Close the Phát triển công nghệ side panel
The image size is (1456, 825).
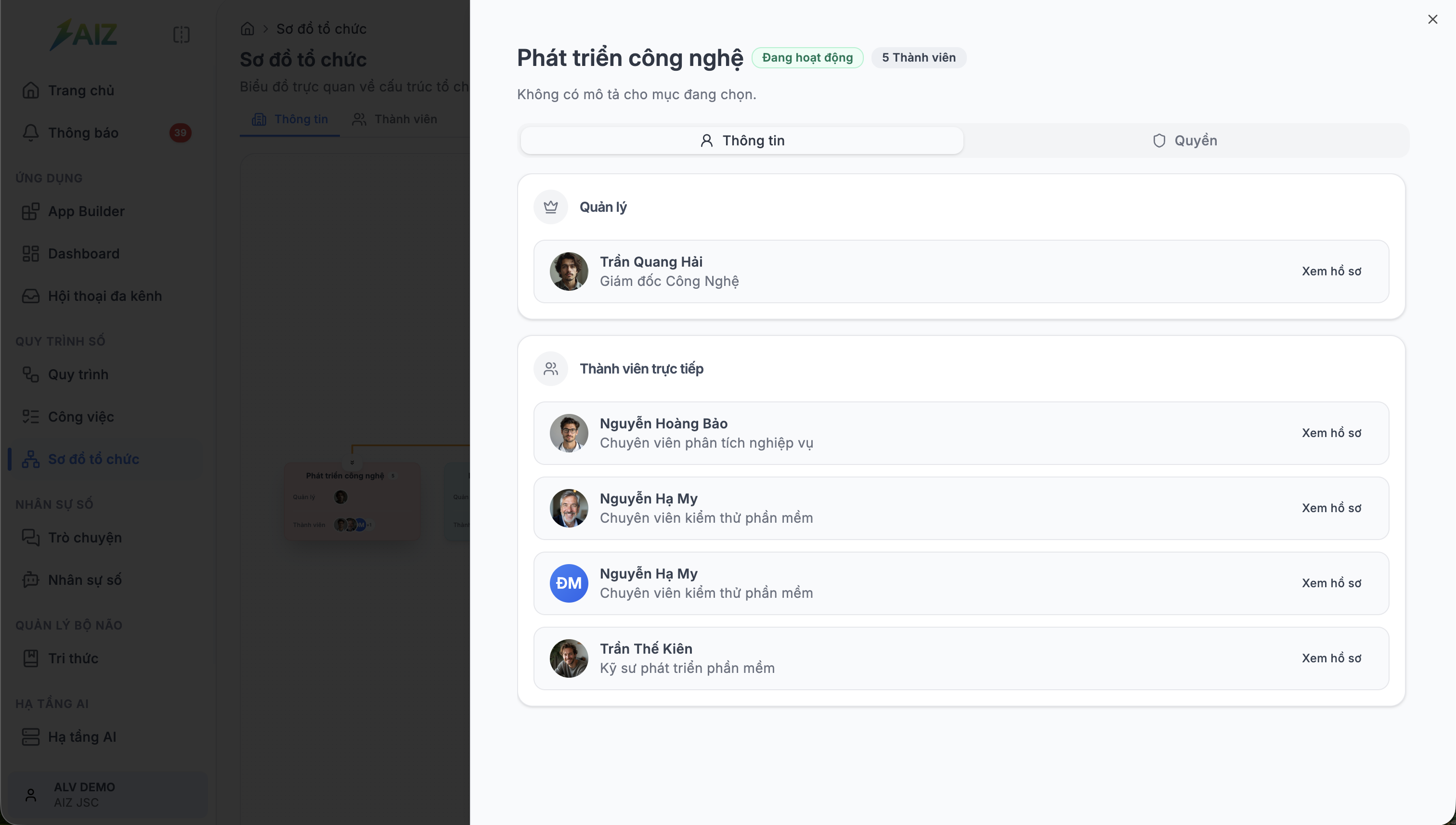tap(1432, 19)
